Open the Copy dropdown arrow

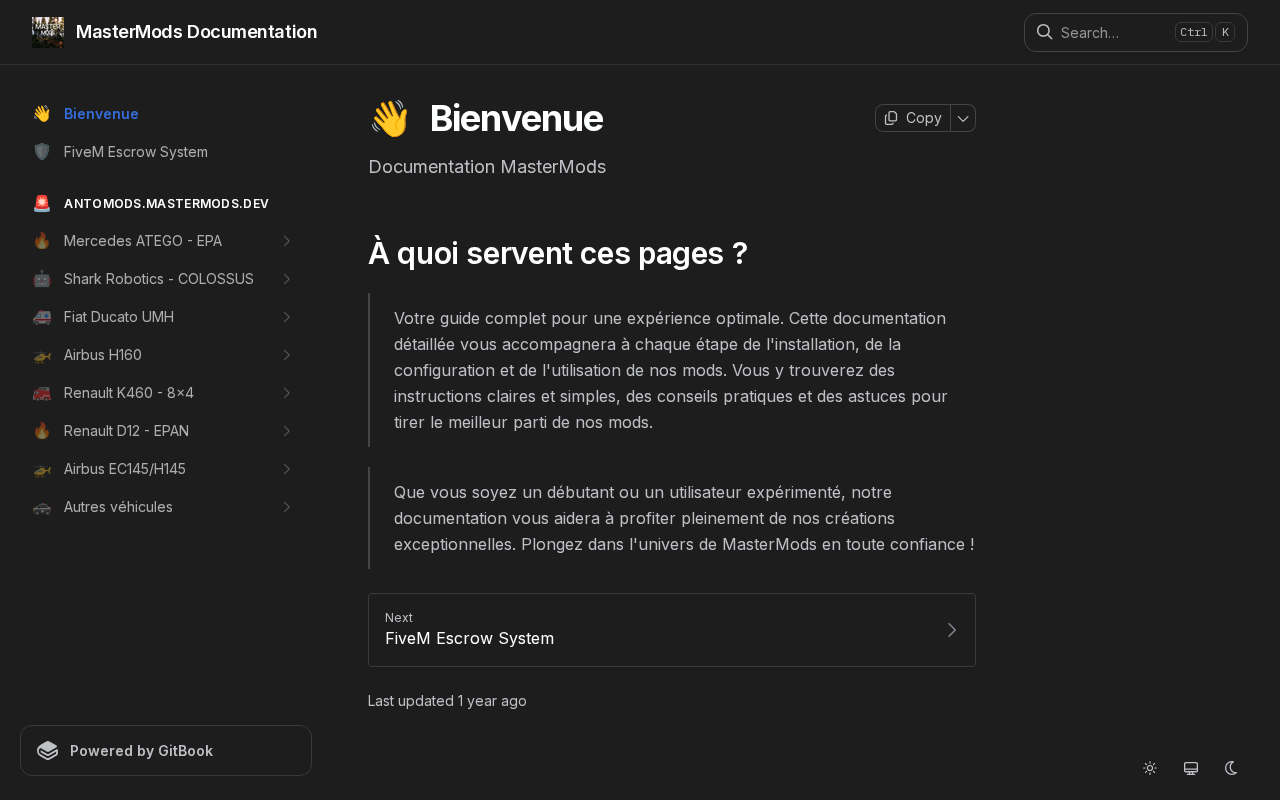tap(963, 118)
